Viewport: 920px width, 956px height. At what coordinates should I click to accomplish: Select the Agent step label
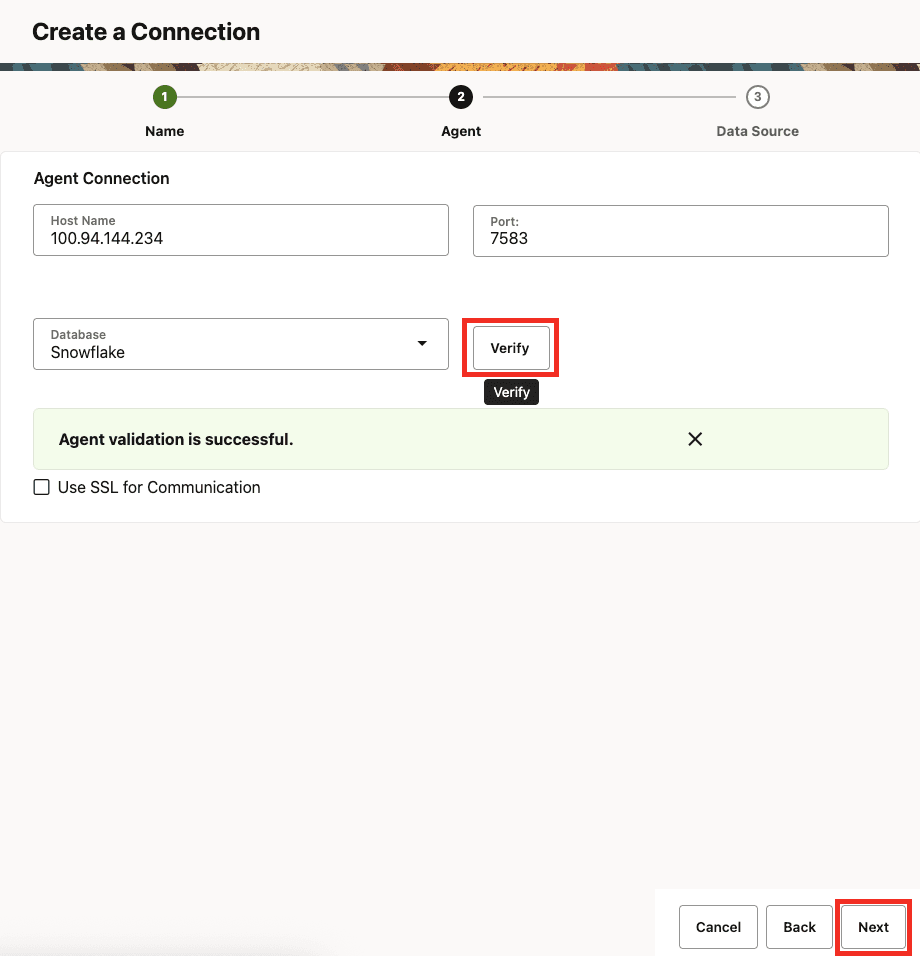click(461, 131)
